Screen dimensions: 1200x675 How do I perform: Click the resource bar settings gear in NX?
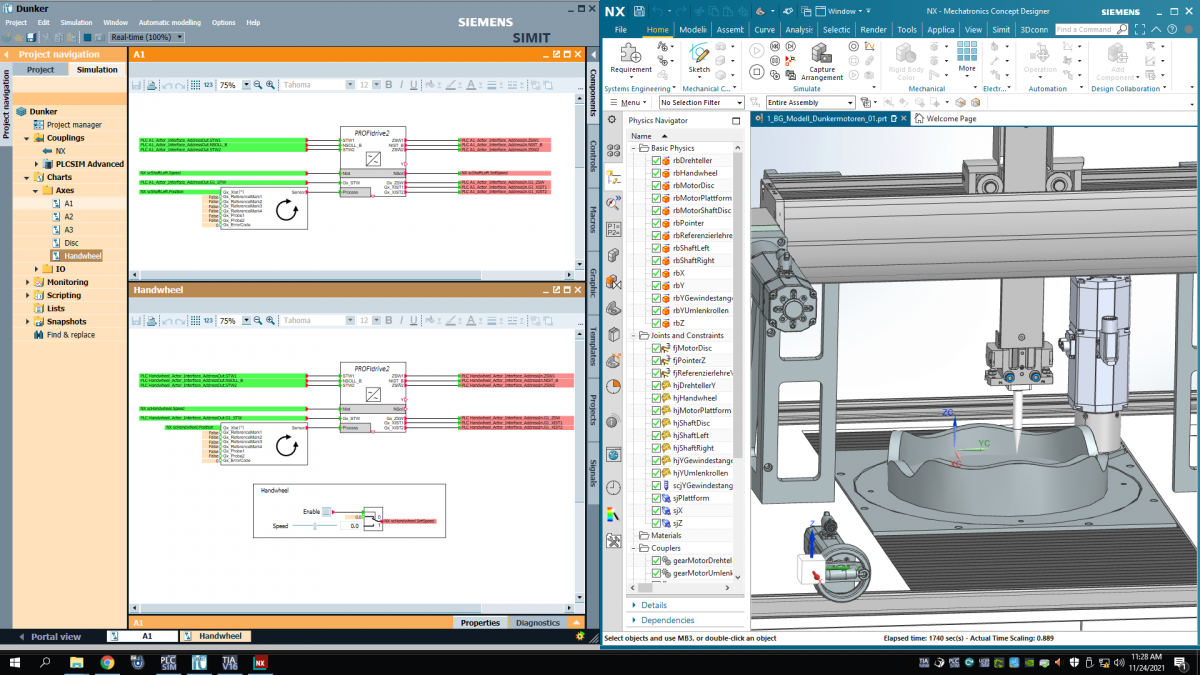(x=613, y=120)
